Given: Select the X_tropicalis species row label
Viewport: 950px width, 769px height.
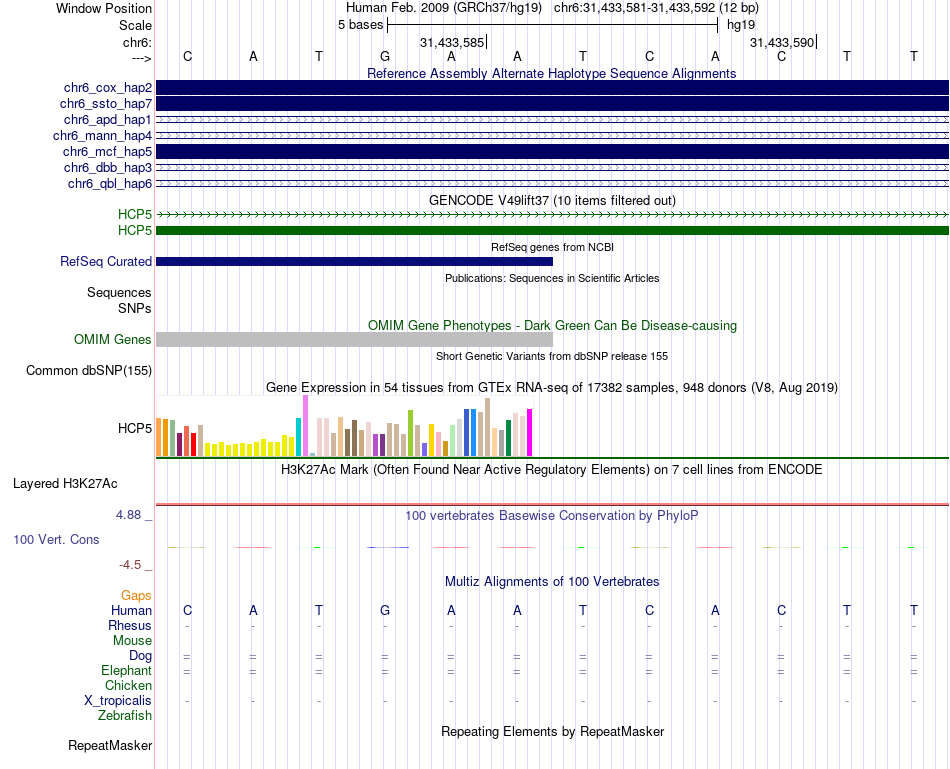Looking at the screenshot, I should coord(118,701).
